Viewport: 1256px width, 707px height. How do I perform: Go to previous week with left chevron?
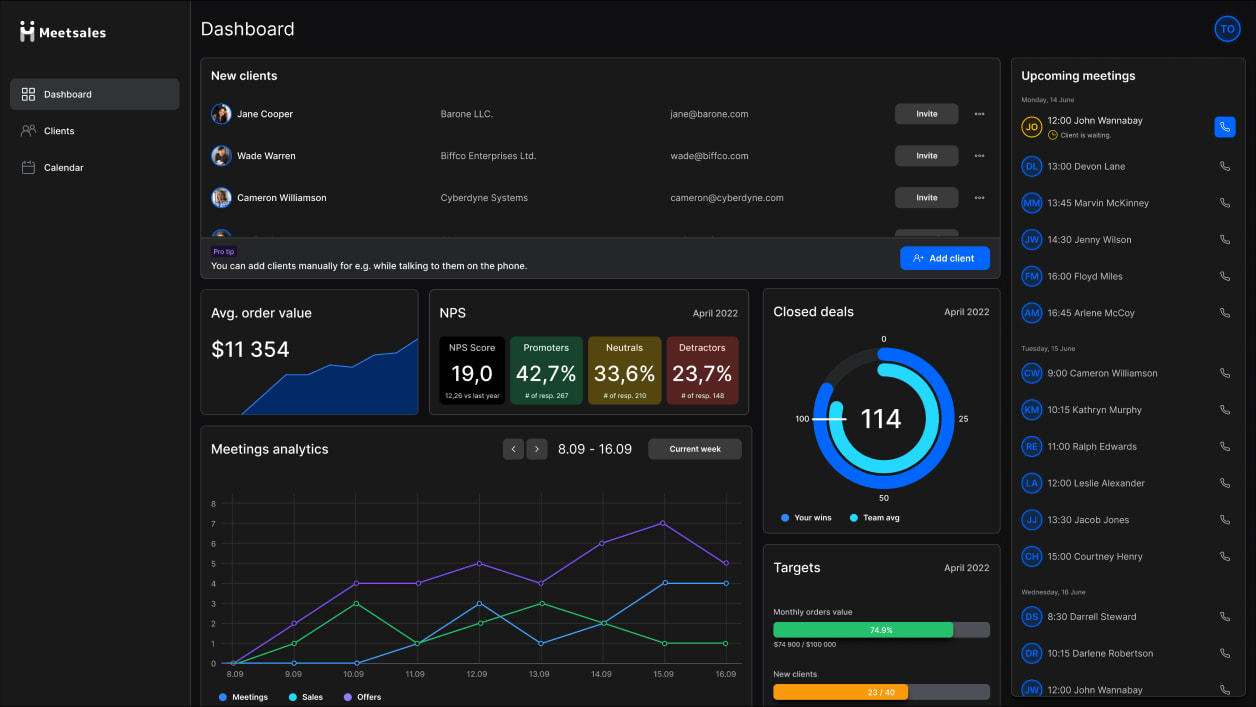[514, 449]
